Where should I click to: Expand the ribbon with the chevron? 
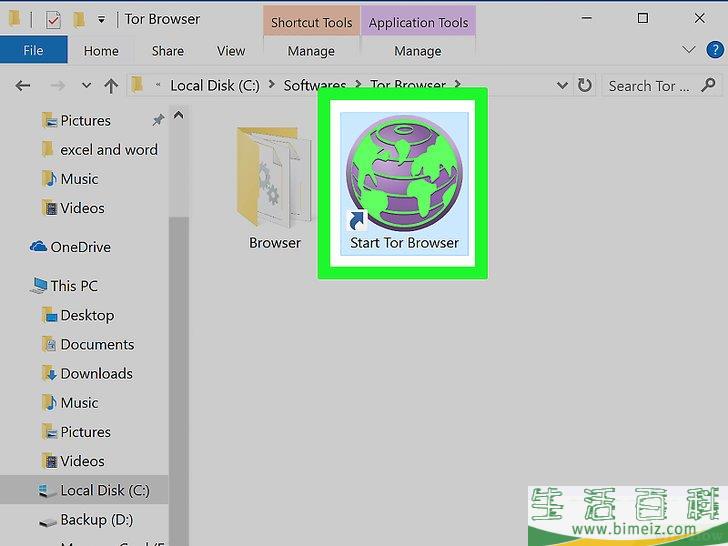(689, 49)
